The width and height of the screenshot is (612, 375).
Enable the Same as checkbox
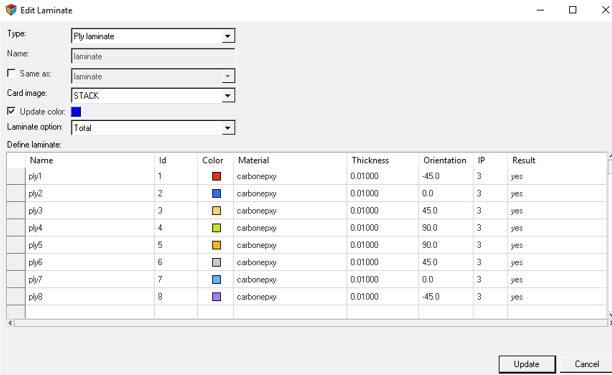11,73
